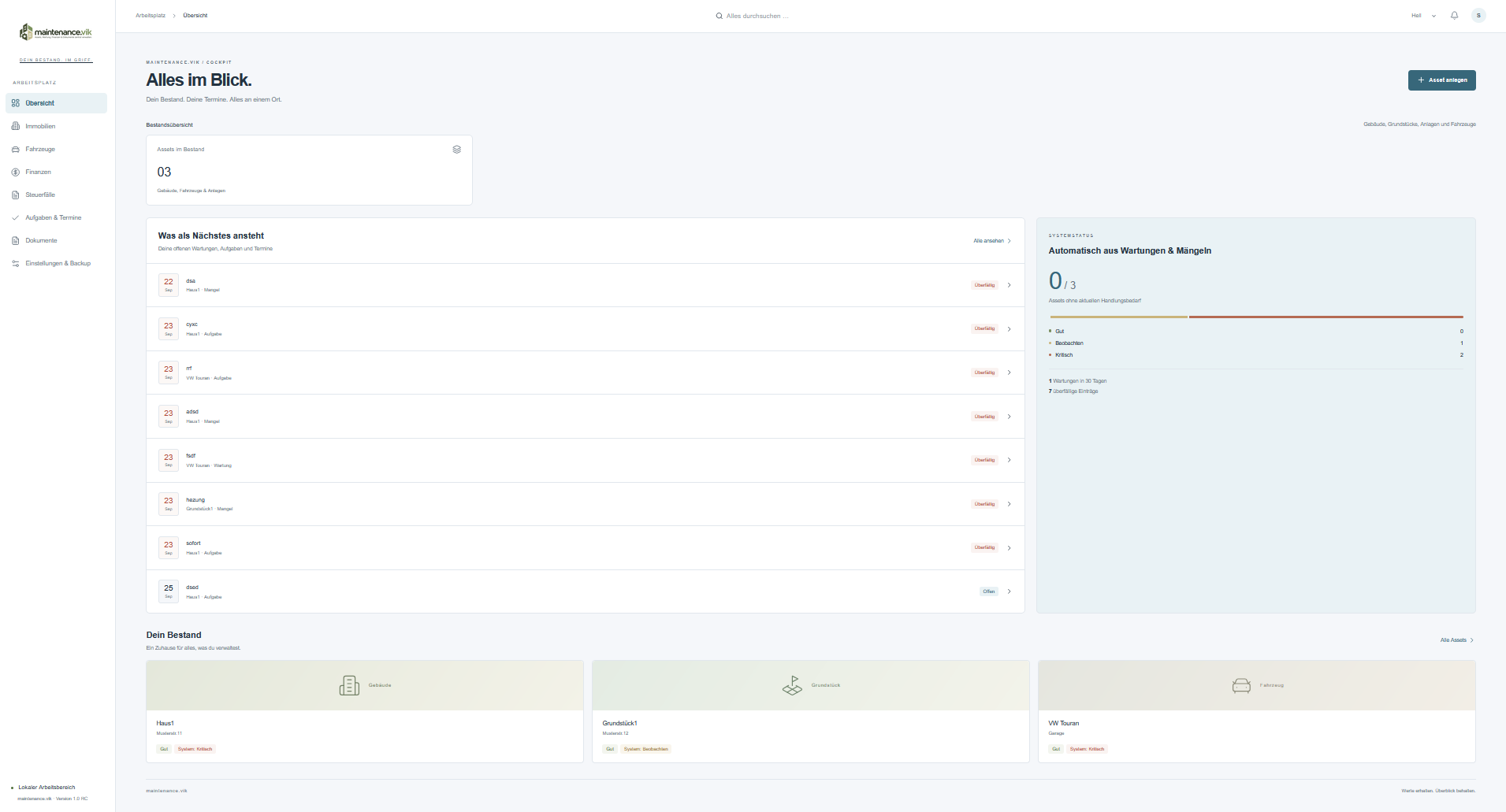Click the Immobilien building icon in sidebar
Screen dimensions: 1506x812
pos(16,126)
